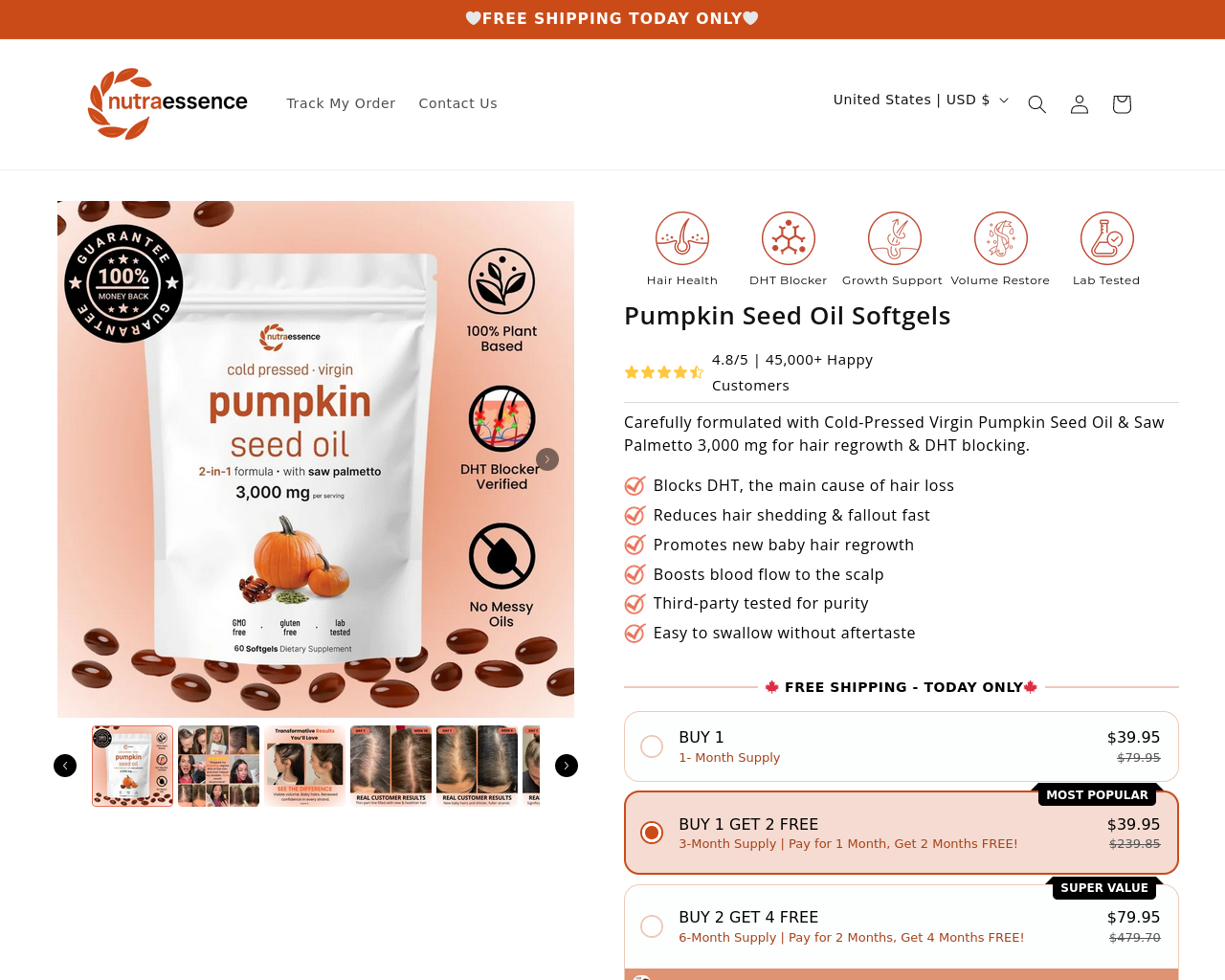Click the Volume Restore icon

pyautogui.click(x=1001, y=238)
